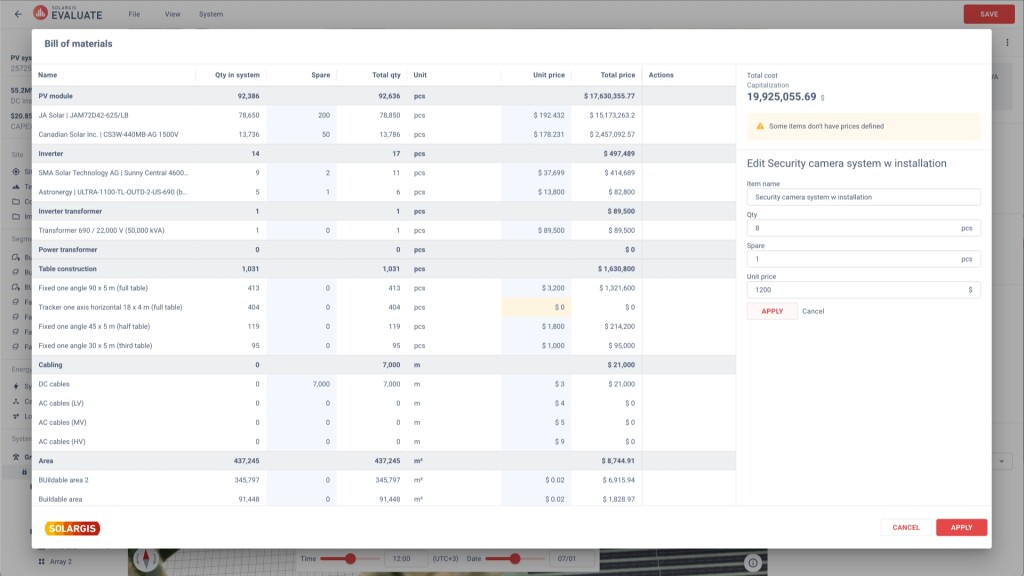Expand the dropdown chevron on the right panel
The height and width of the screenshot is (576, 1024).
click(x=1000, y=461)
